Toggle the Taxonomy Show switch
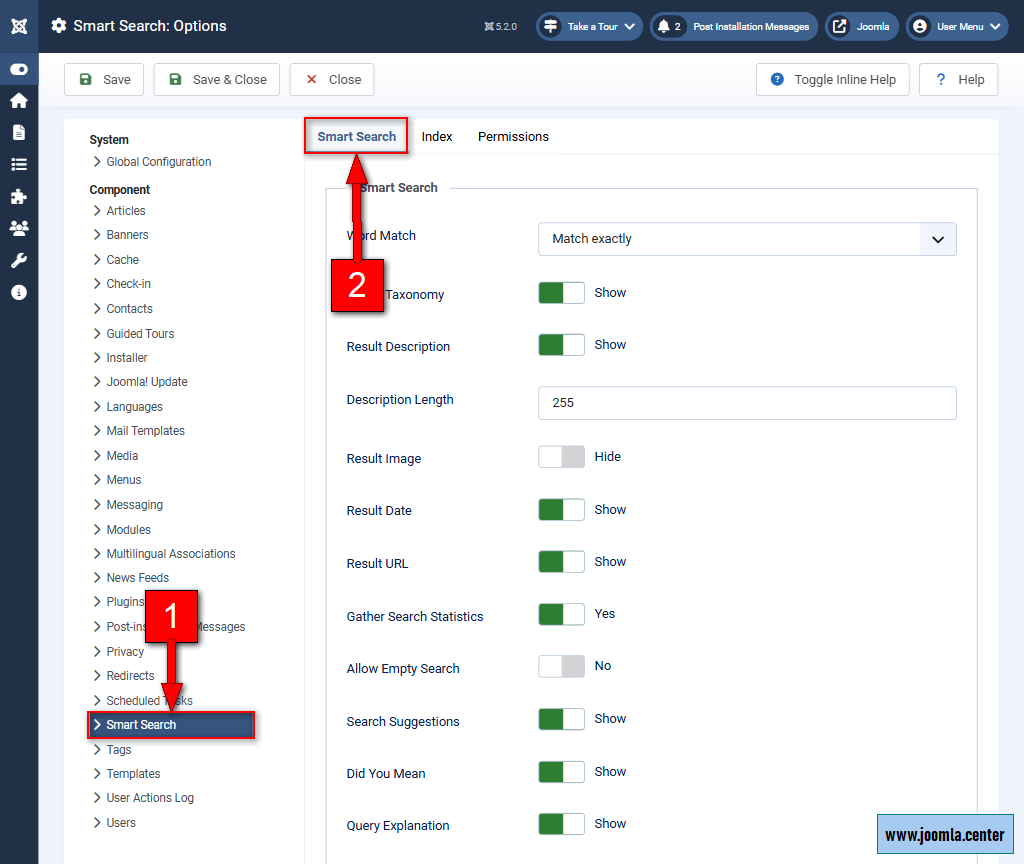Screen dimensions: 1024x864 point(561,293)
